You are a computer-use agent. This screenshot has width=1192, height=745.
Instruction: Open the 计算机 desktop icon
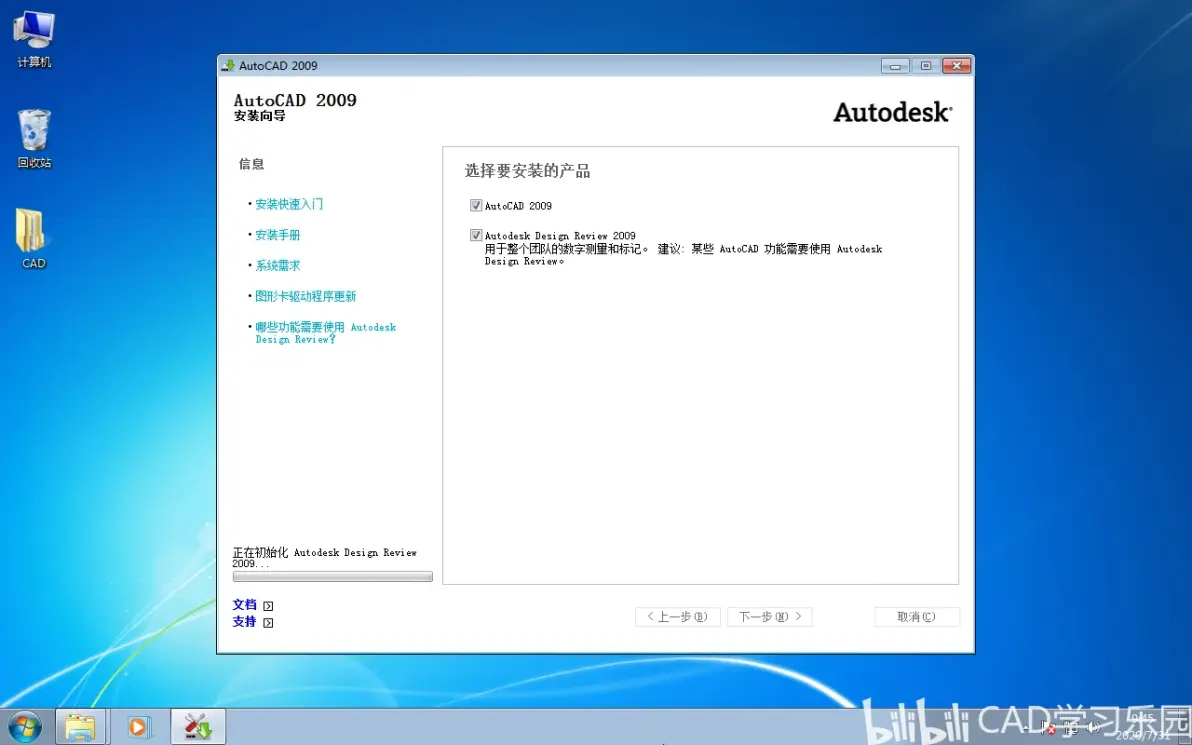(x=34, y=40)
